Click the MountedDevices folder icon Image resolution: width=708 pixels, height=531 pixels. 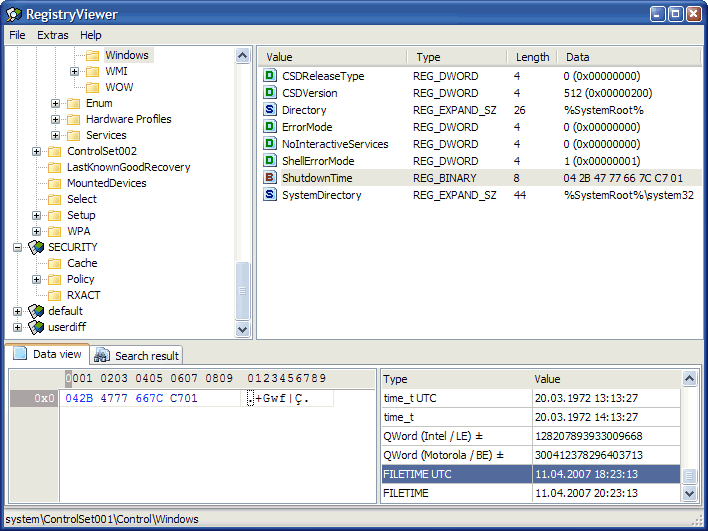55,183
